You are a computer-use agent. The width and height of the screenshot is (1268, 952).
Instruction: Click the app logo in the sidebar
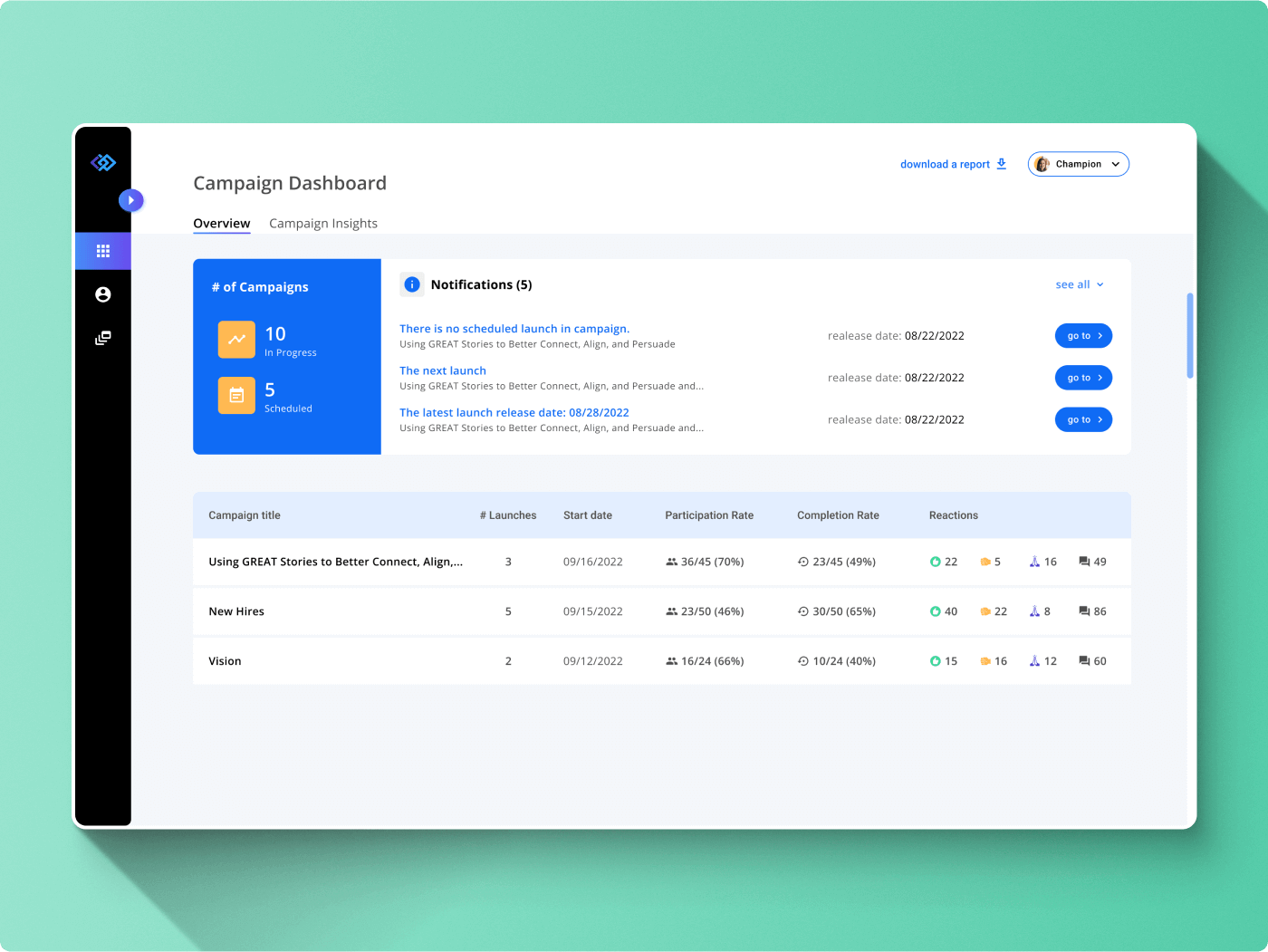(x=103, y=163)
